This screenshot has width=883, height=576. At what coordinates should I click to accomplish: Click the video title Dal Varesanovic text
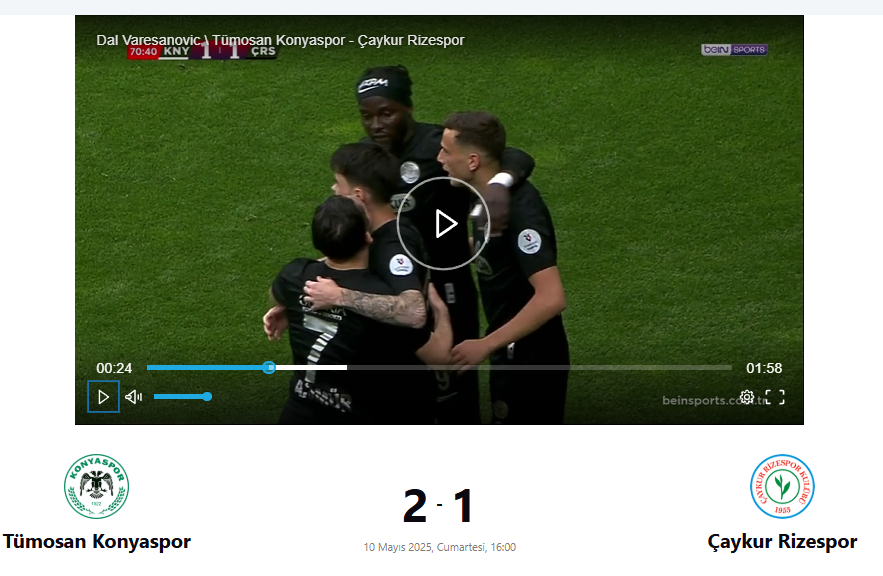tap(148, 41)
